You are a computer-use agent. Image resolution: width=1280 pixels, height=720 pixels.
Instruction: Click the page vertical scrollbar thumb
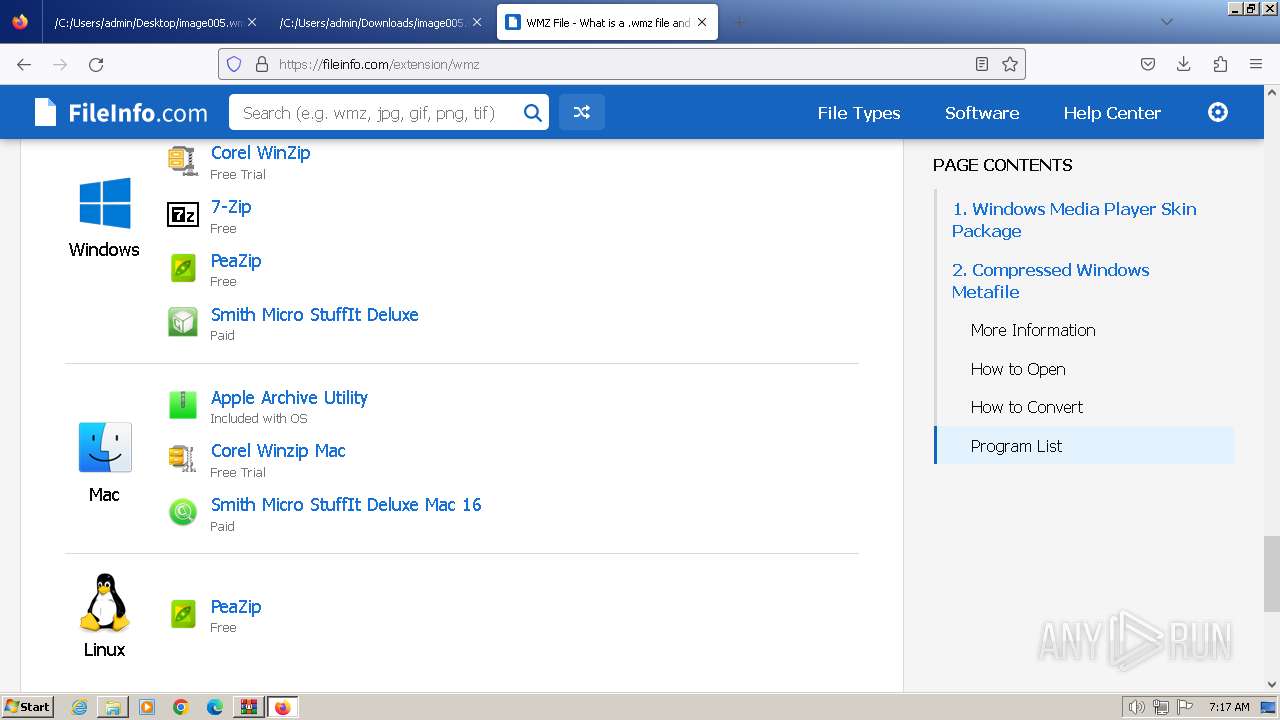pos(1271,573)
